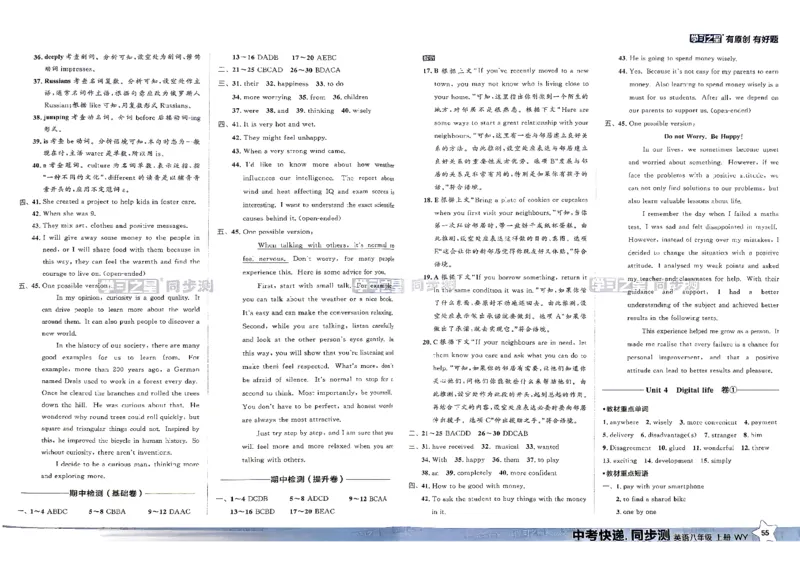This screenshot has height=566, width=800.
Task: Click the answer "37. to play"
Action: [x=543, y=460]
